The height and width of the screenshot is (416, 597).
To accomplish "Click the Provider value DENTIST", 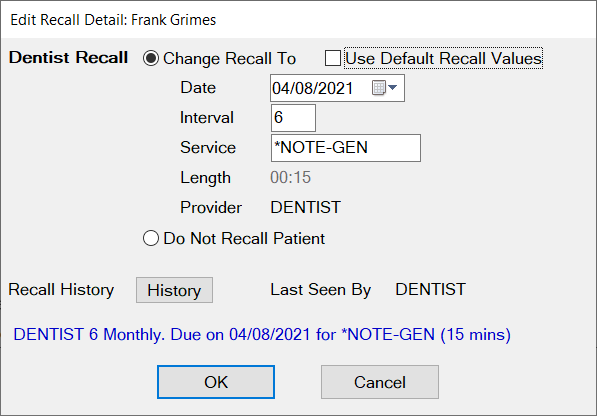I will (x=305, y=207).
